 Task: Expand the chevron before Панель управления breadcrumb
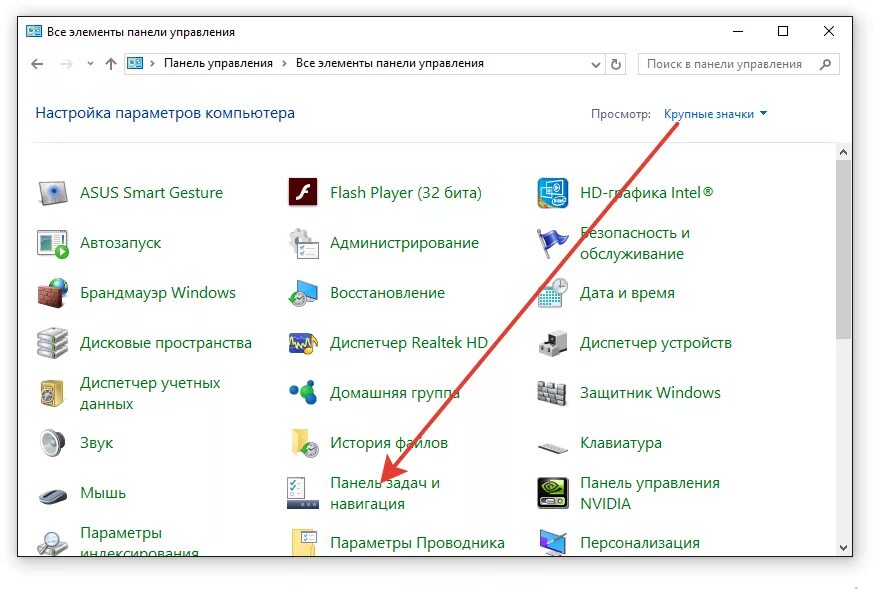(x=152, y=64)
